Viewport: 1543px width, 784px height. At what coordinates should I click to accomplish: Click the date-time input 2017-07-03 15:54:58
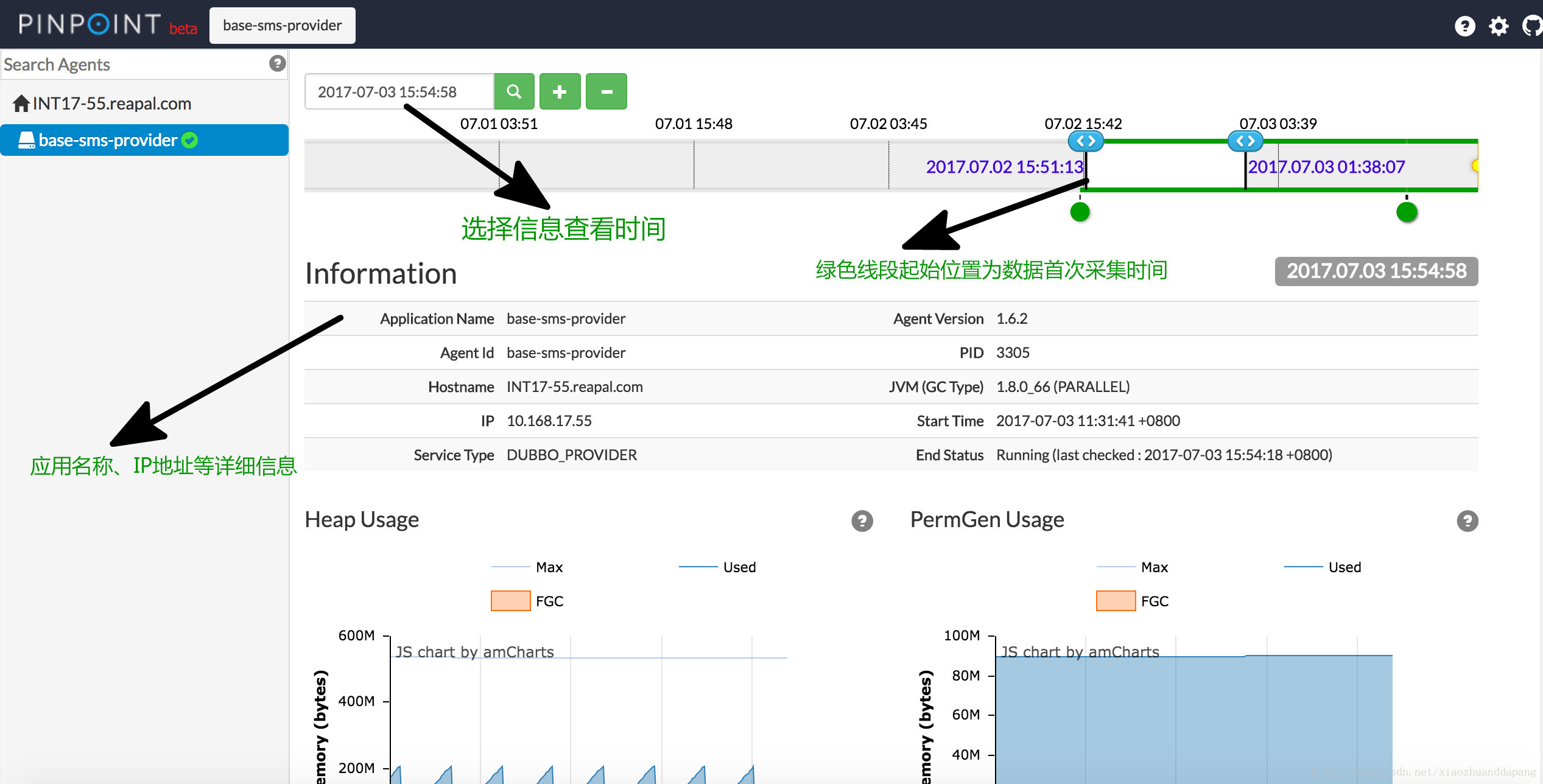point(399,92)
